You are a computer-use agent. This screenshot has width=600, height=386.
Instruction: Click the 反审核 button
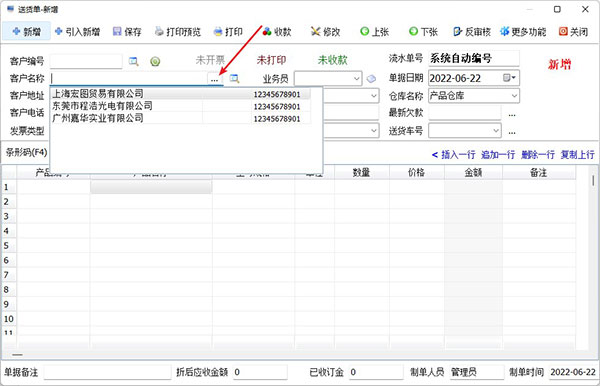472,31
